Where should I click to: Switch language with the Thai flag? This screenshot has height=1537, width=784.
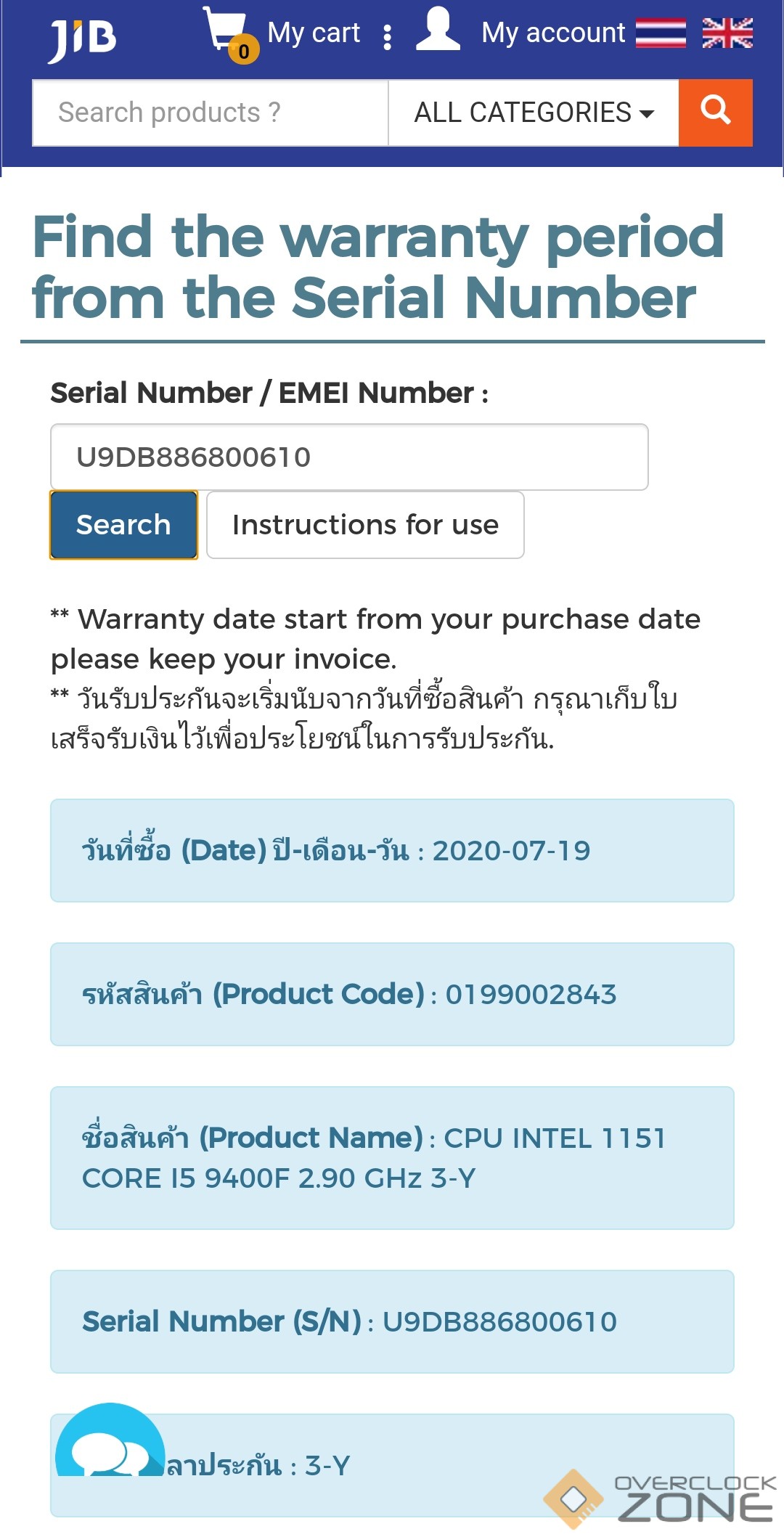[661, 33]
